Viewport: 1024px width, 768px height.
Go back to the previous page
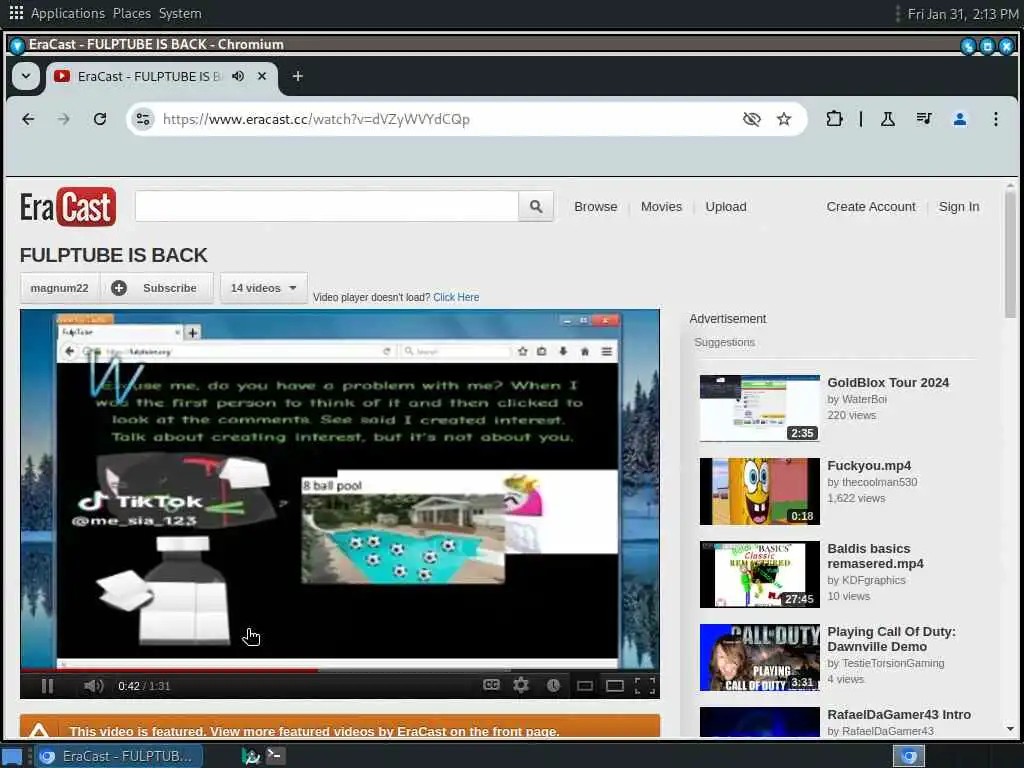[28, 119]
